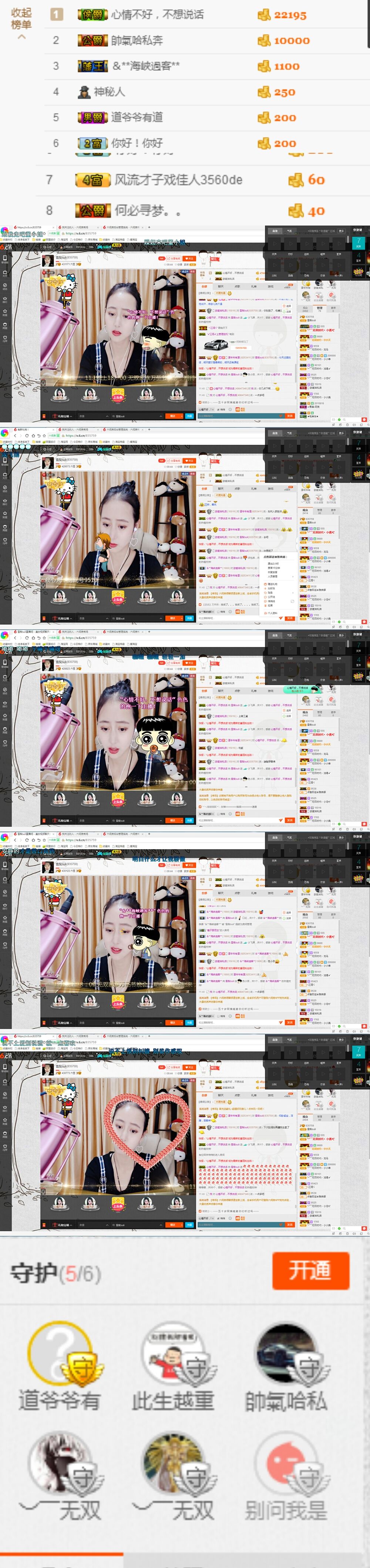Click the 神秘人 mystery avatar icon
The image size is (370, 1568).
tap(84, 92)
